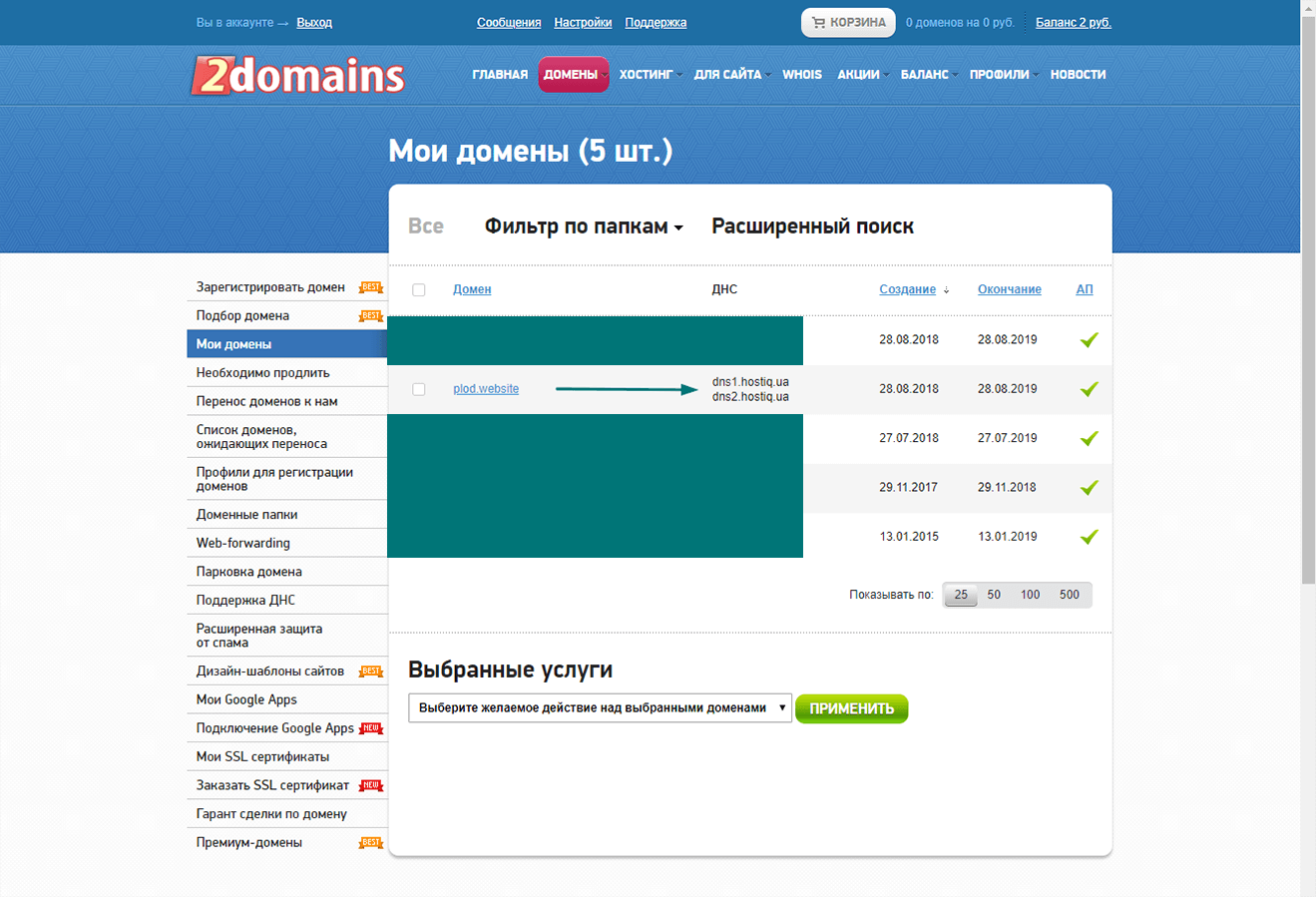Click green checkmark in plod.website row
This screenshot has height=897, width=1316.
point(1089,389)
